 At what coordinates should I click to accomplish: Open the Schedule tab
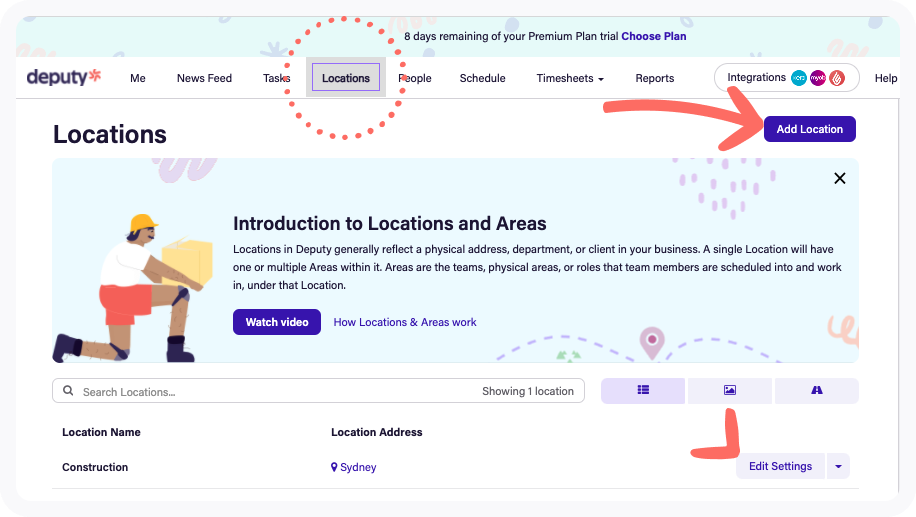[x=482, y=78]
